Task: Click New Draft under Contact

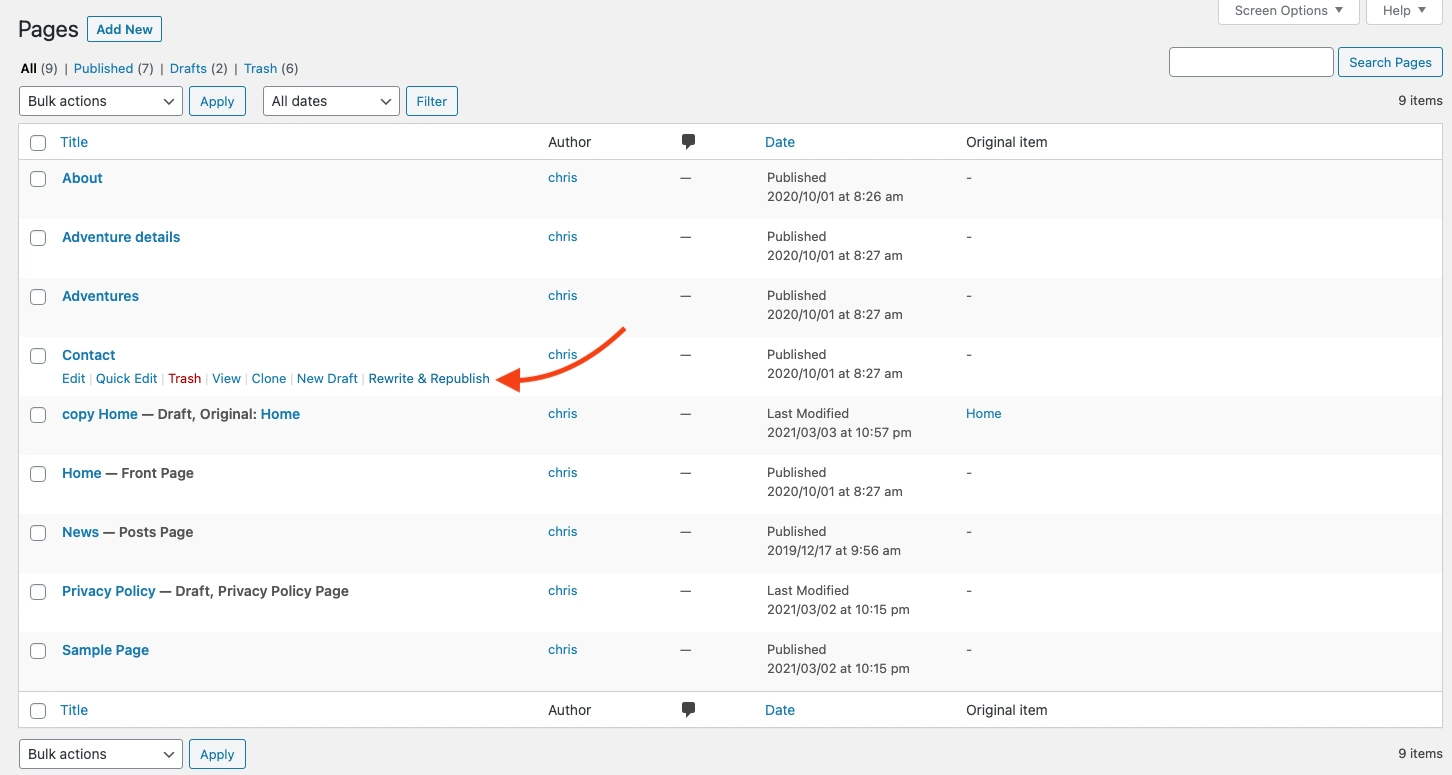Action: (327, 378)
